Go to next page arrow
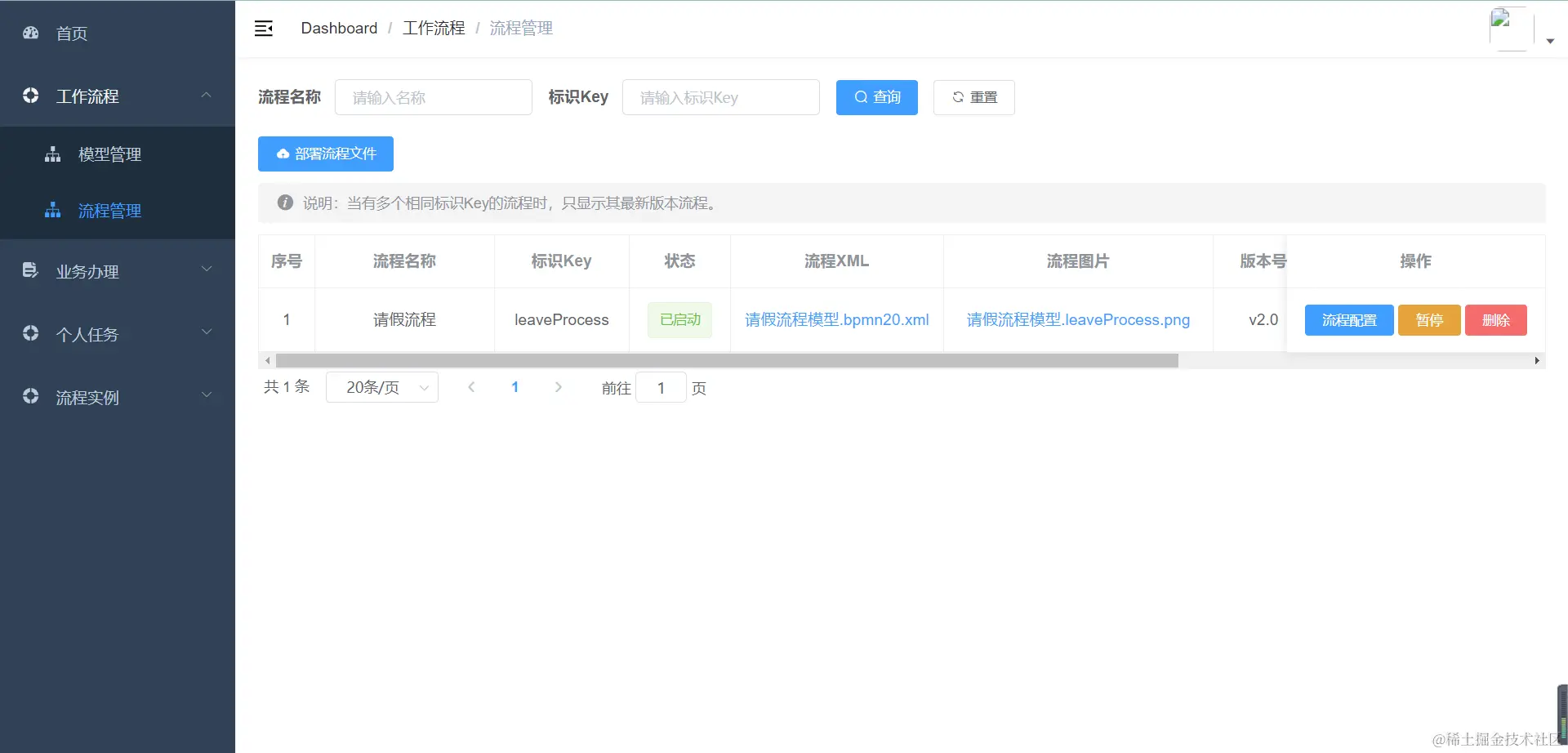 559,387
